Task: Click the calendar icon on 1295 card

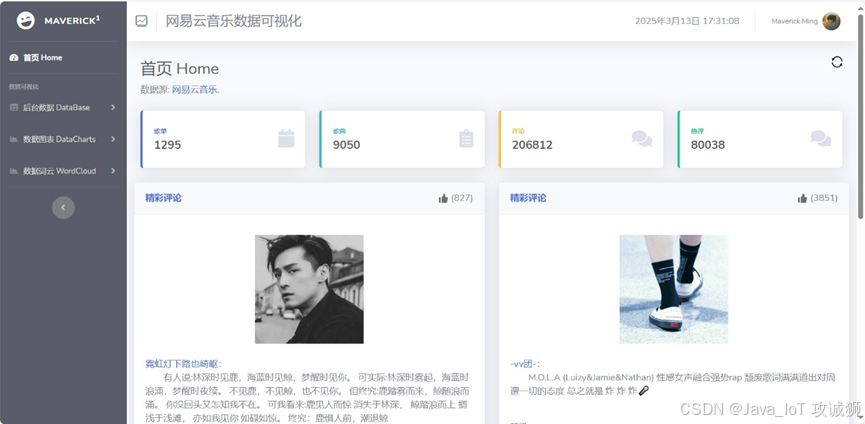Action: pos(286,138)
